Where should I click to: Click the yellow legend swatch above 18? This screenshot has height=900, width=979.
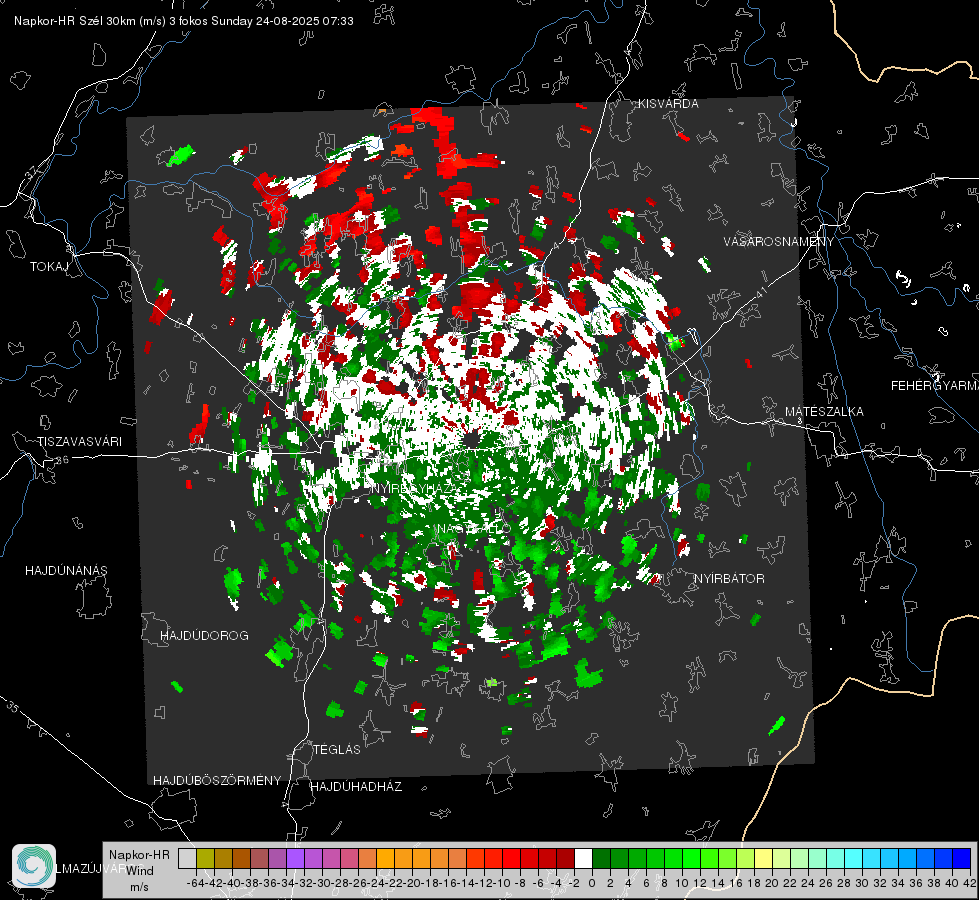pyautogui.click(x=764, y=859)
